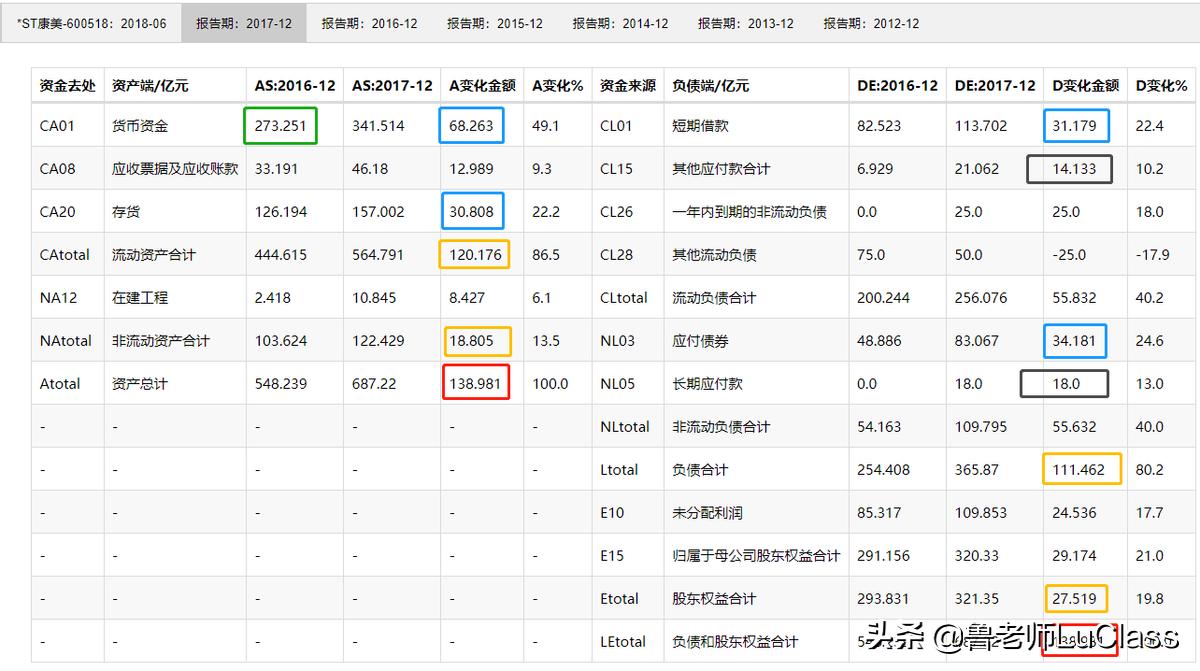1200x671 pixels.
Task: Click the black-boxed 长期应付款 value 18.0
Action: click(1064, 383)
